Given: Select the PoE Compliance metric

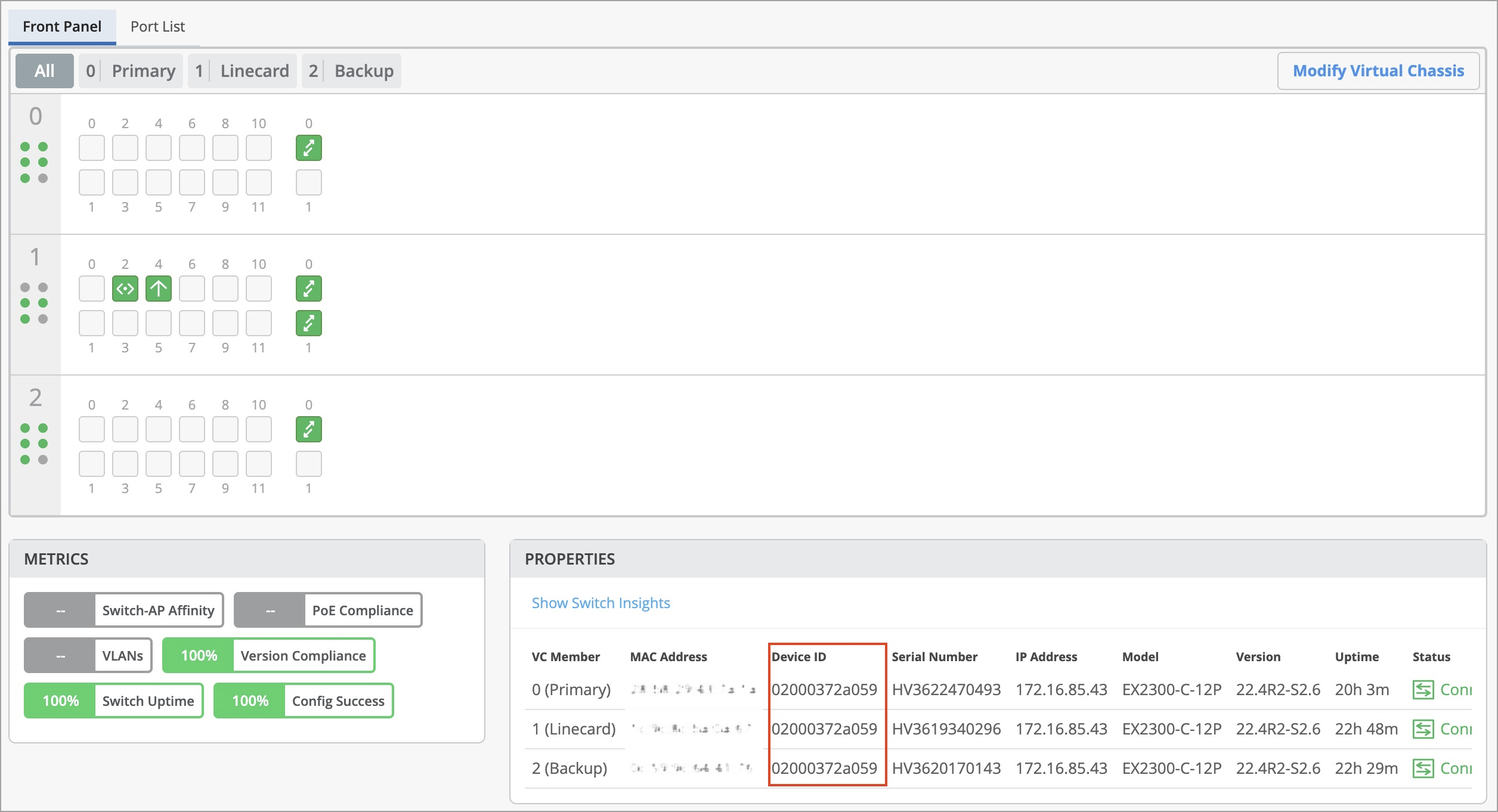Looking at the screenshot, I should click(x=327, y=610).
